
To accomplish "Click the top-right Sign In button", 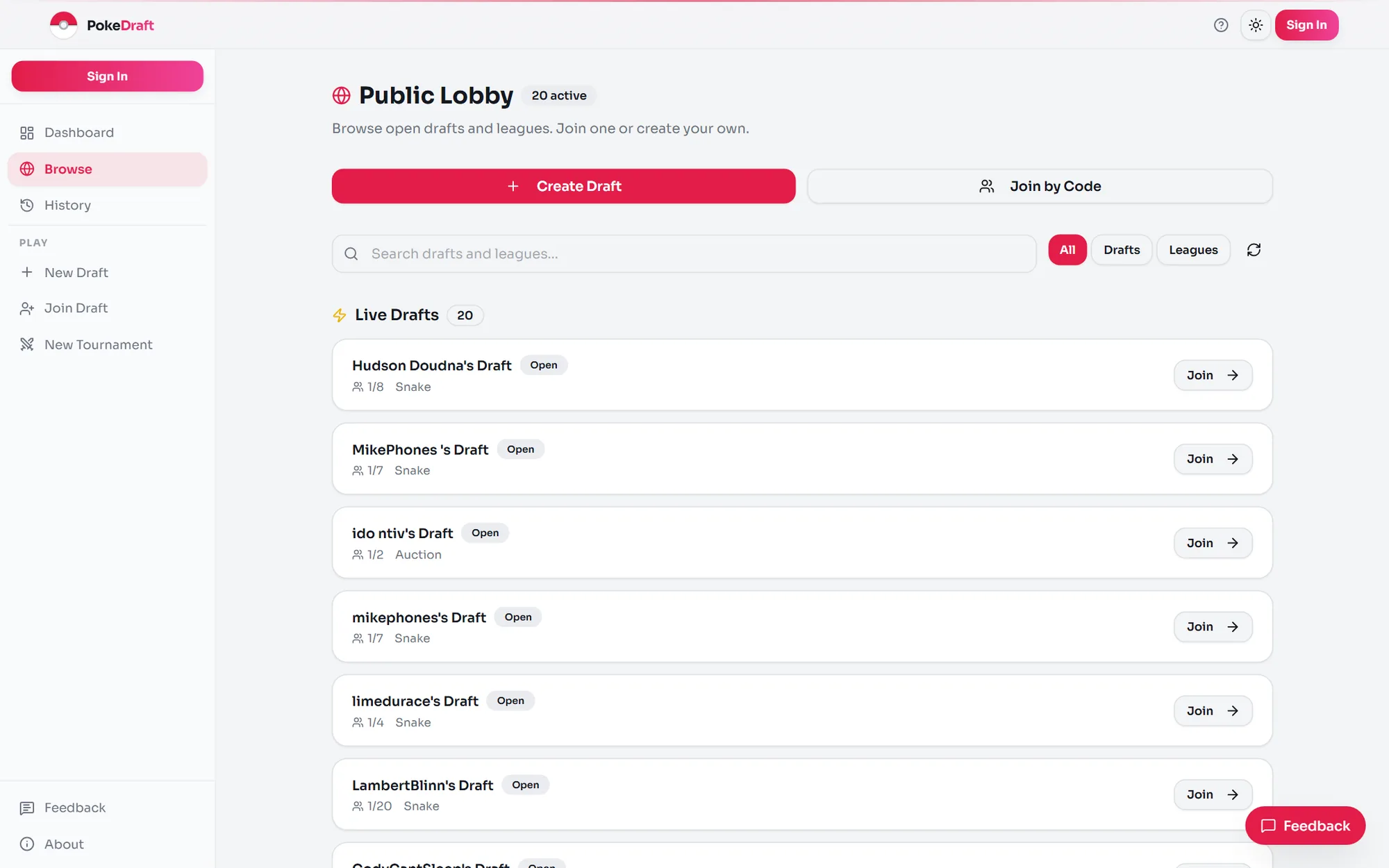I will click(x=1306, y=25).
